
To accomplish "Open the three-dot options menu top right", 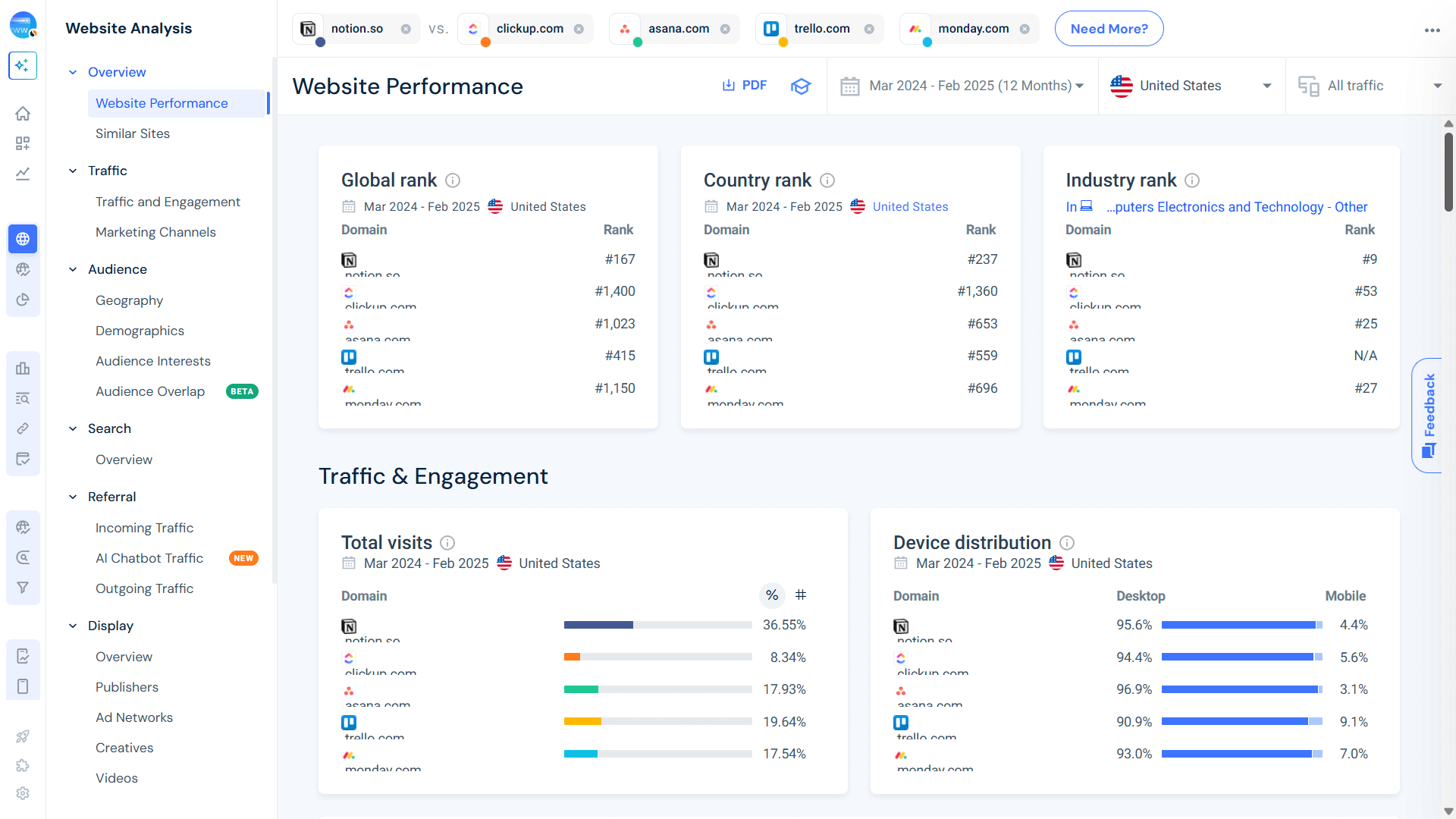I will pyautogui.click(x=1432, y=30).
